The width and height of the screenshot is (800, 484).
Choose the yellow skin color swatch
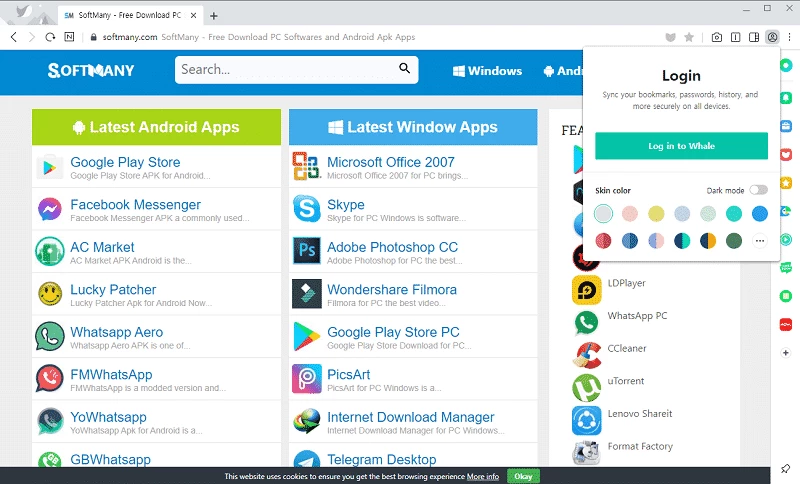[656, 213]
